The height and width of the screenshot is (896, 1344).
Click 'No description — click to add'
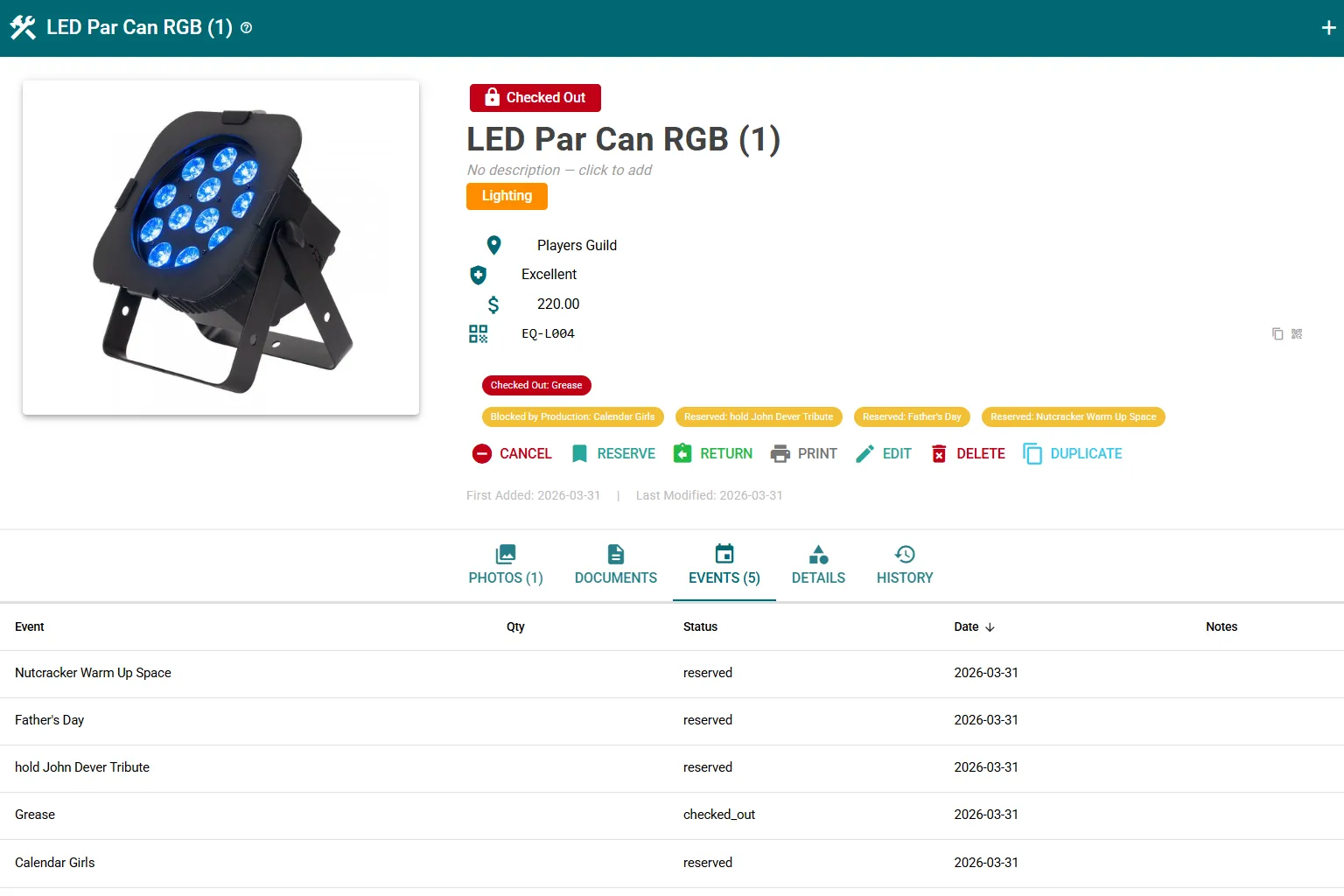(559, 170)
